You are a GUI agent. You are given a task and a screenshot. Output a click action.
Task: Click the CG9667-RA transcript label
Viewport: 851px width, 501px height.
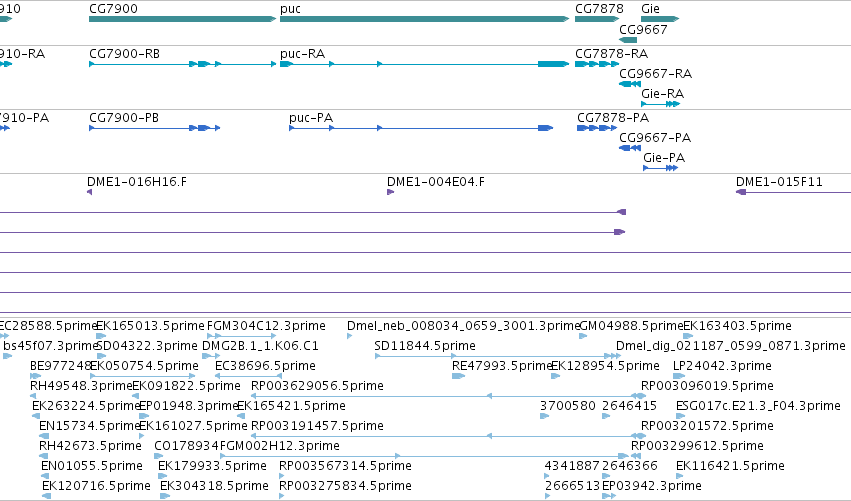pos(655,74)
